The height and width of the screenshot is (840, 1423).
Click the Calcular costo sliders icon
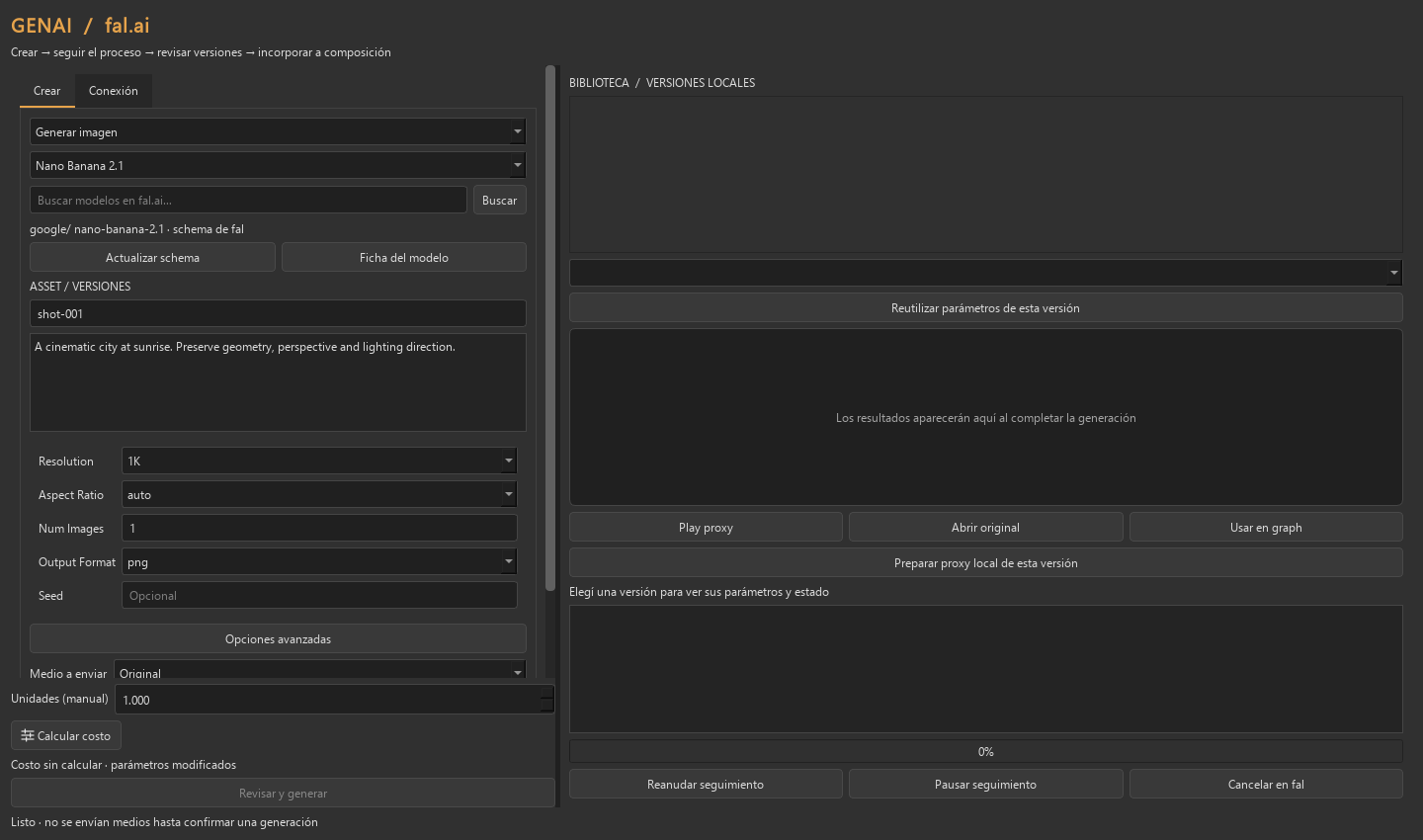(28, 735)
